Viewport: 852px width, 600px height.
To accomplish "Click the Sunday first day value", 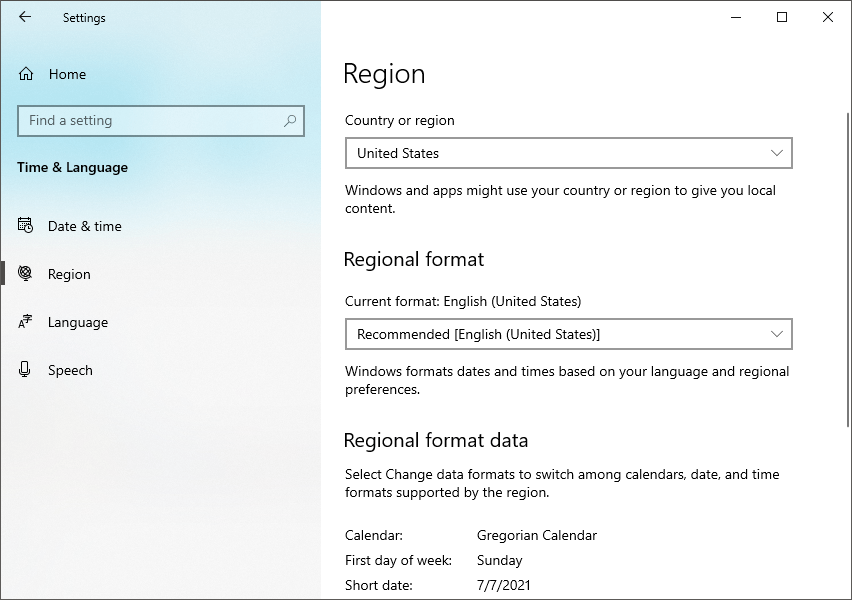I will click(x=499, y=560).
